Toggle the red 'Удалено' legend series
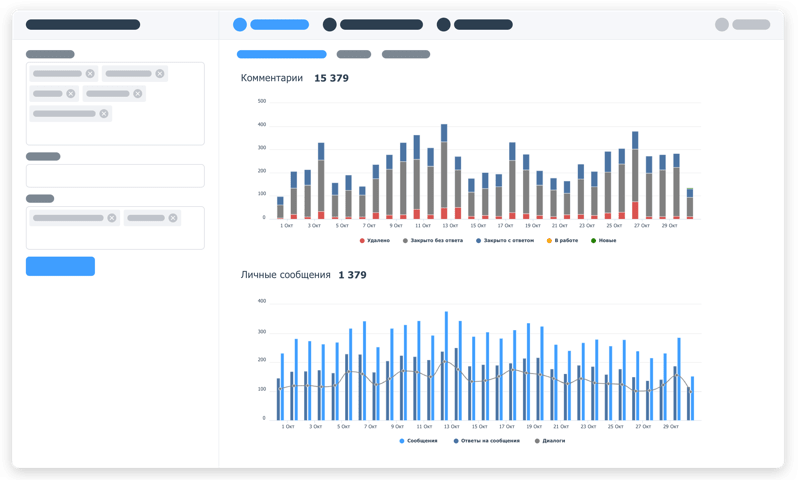Viewport: 798px width, 480px height. (x=376, y=241)
